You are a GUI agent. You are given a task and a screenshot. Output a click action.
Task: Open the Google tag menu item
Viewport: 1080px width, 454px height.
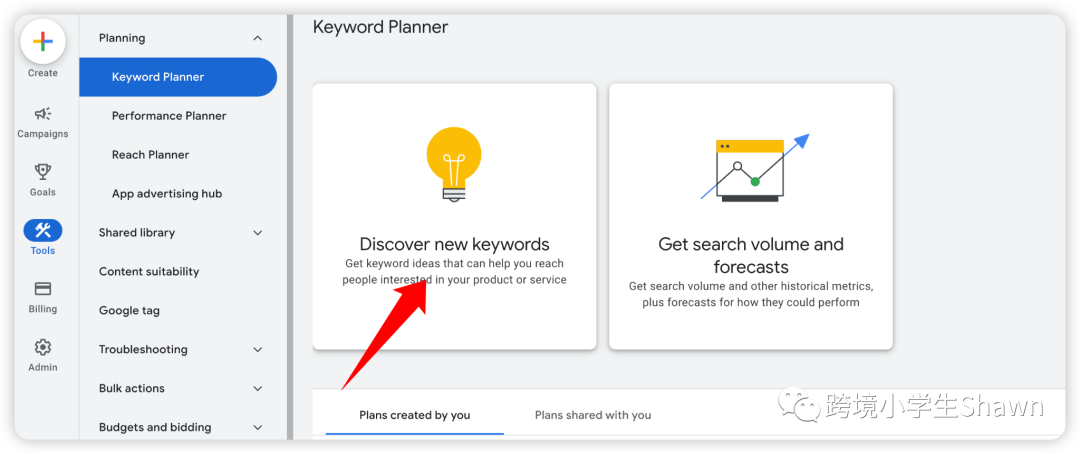pyautogui.click(x=129, y=311)
